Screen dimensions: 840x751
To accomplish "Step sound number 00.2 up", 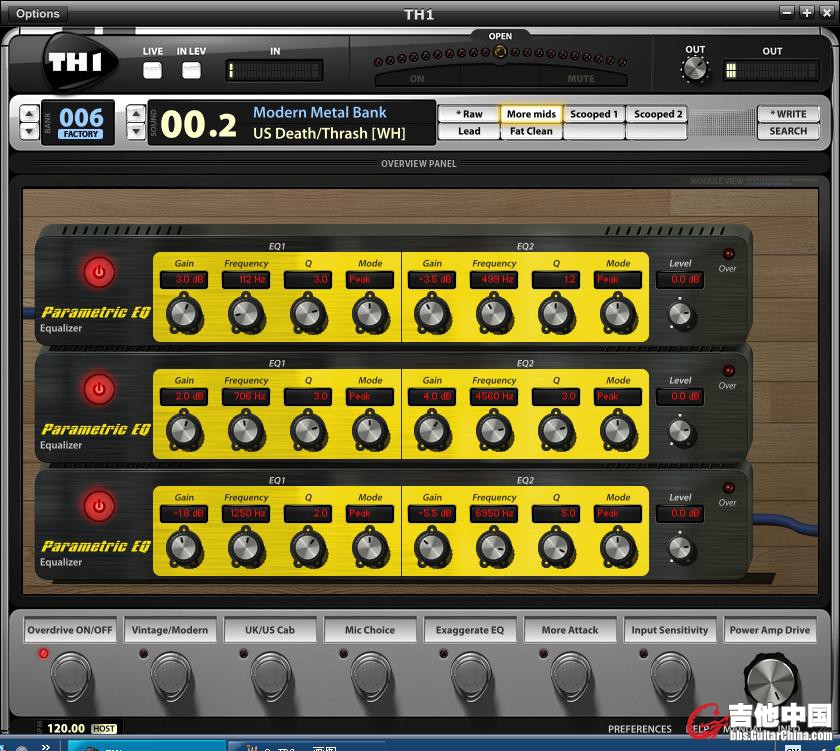I will (x=136, y=114).
